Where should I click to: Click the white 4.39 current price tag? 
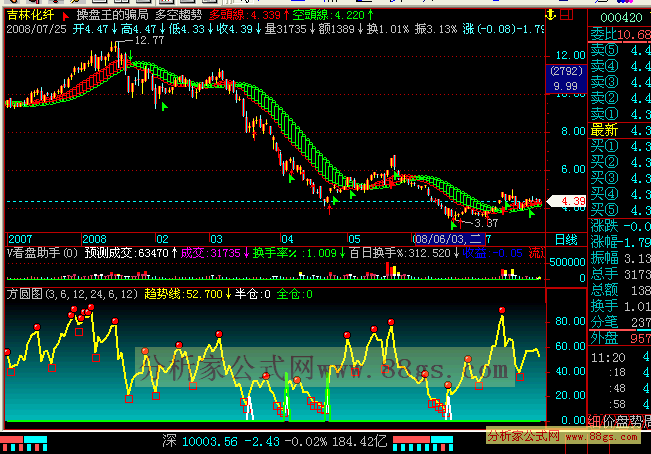[567, 201]
